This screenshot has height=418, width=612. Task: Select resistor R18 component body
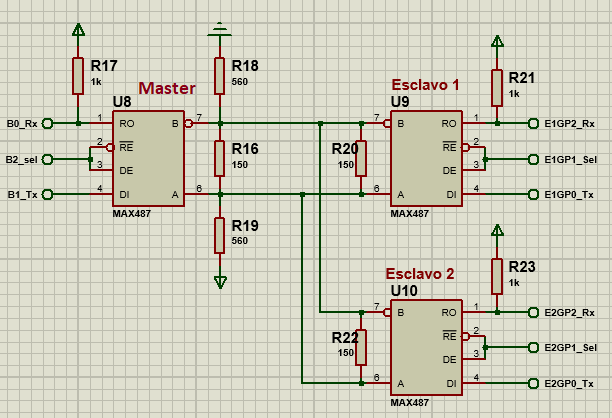(220, 76)
